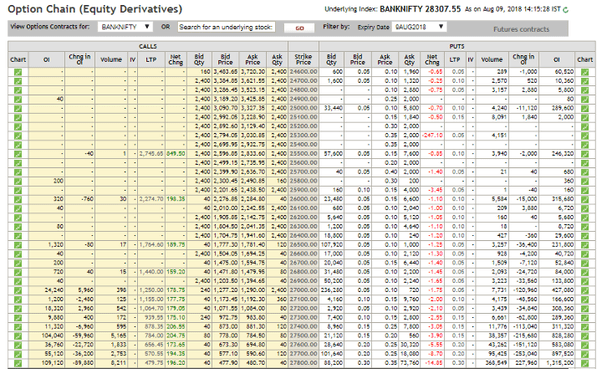This screenshot has height=369, width=602.
Task: Select puts volume value 368,549
Action: click(496, 363)
